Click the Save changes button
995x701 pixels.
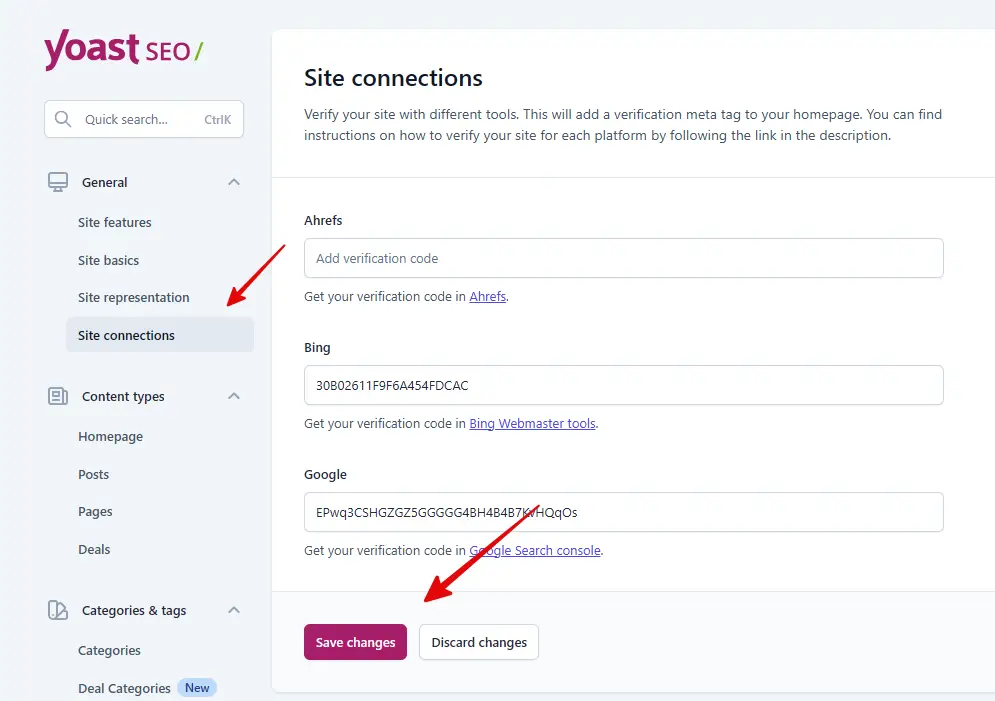pos(355,642)
